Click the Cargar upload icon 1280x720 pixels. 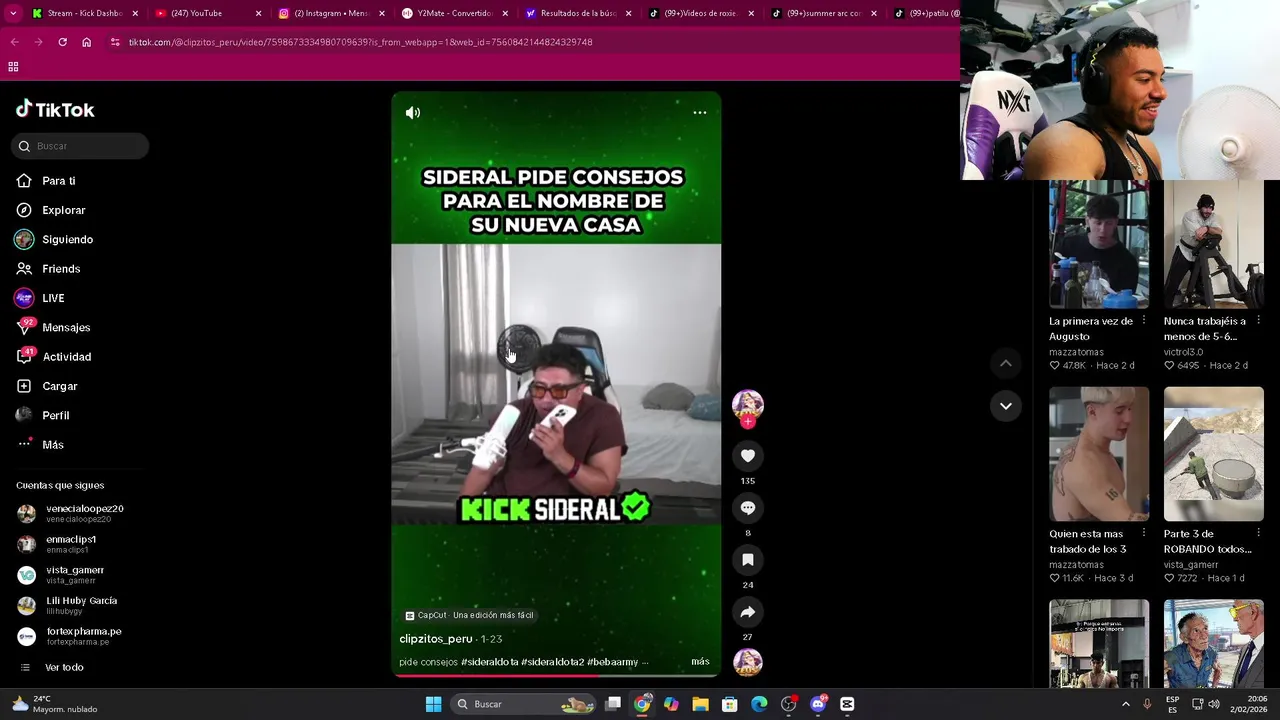coord(24,386)
